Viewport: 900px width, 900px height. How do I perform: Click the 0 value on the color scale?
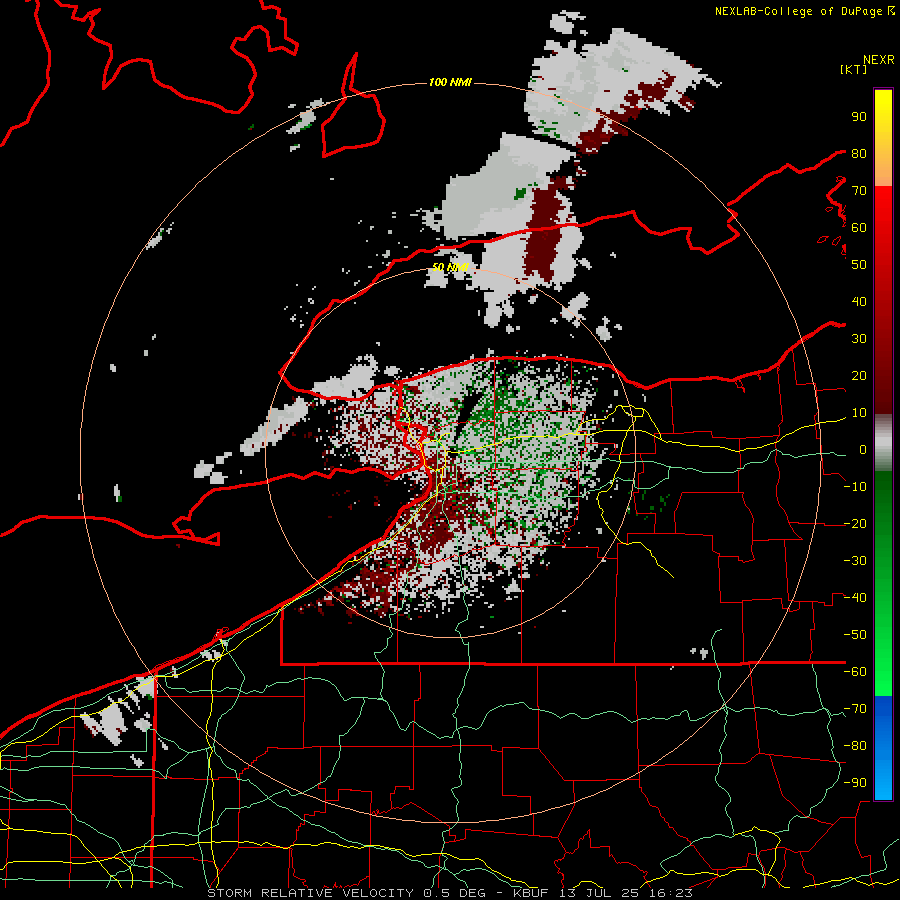[x=863, y=449]
